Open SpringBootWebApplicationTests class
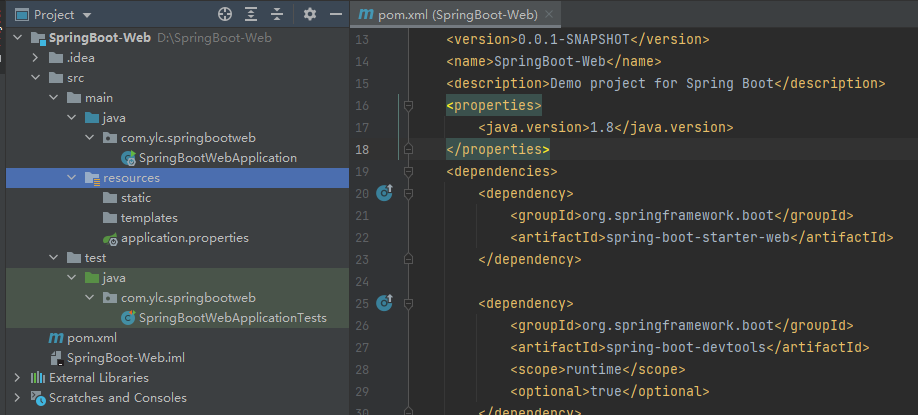 [232, 318]
